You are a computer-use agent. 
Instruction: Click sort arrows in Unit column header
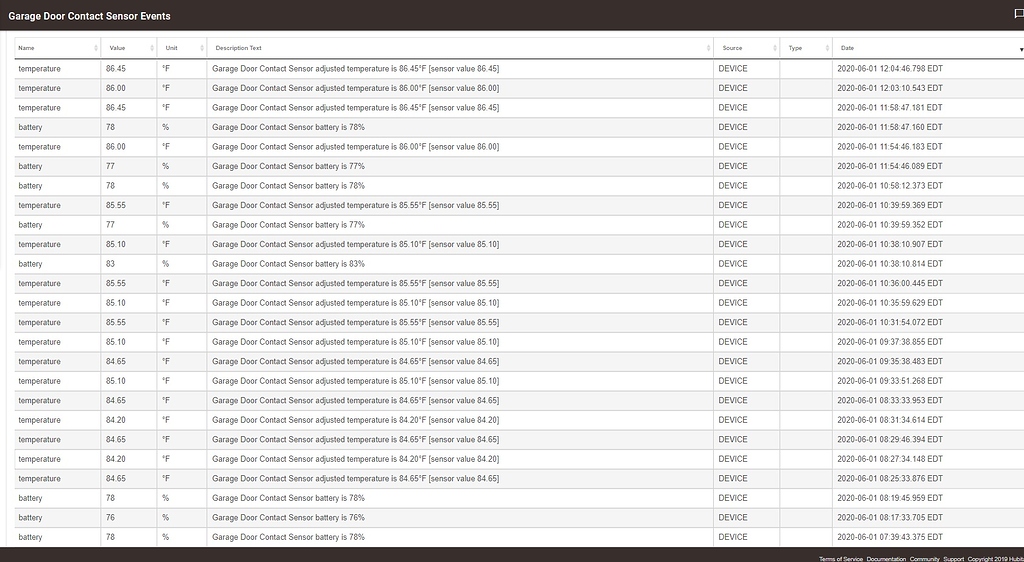coord(202,48)
